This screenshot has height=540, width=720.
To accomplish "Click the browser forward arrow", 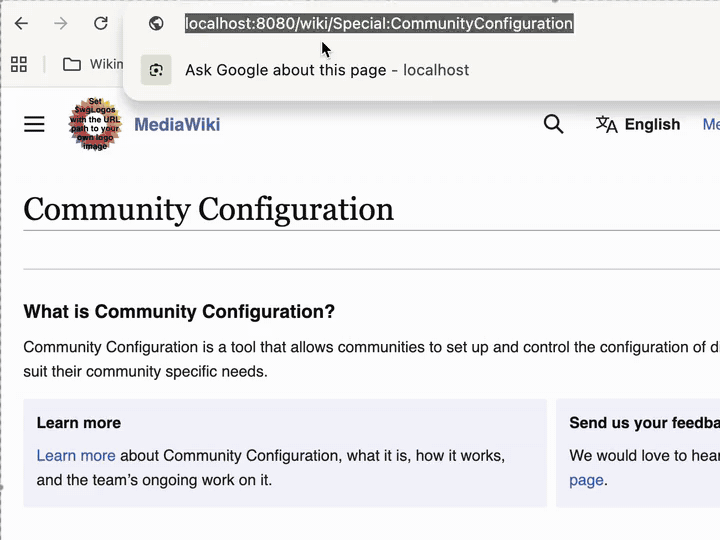I will pos(61,23).
